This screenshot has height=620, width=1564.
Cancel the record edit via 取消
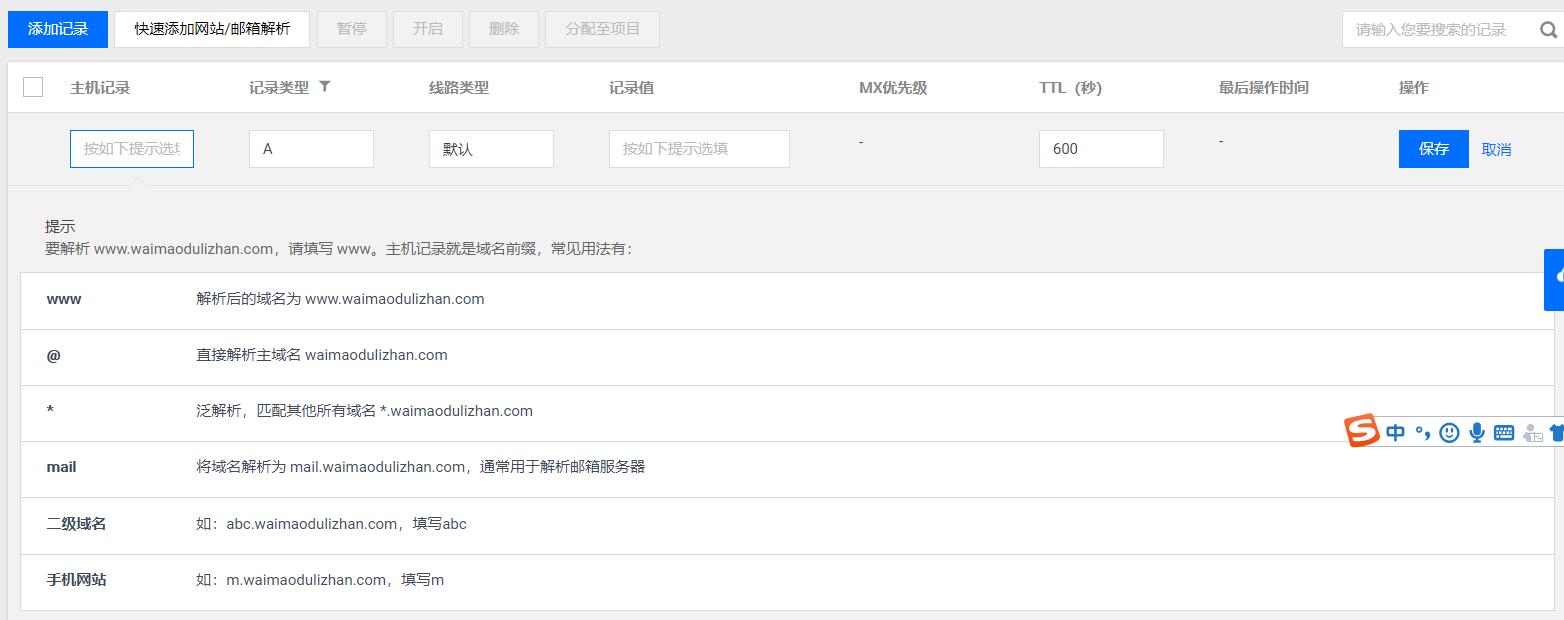[1496, 149]
